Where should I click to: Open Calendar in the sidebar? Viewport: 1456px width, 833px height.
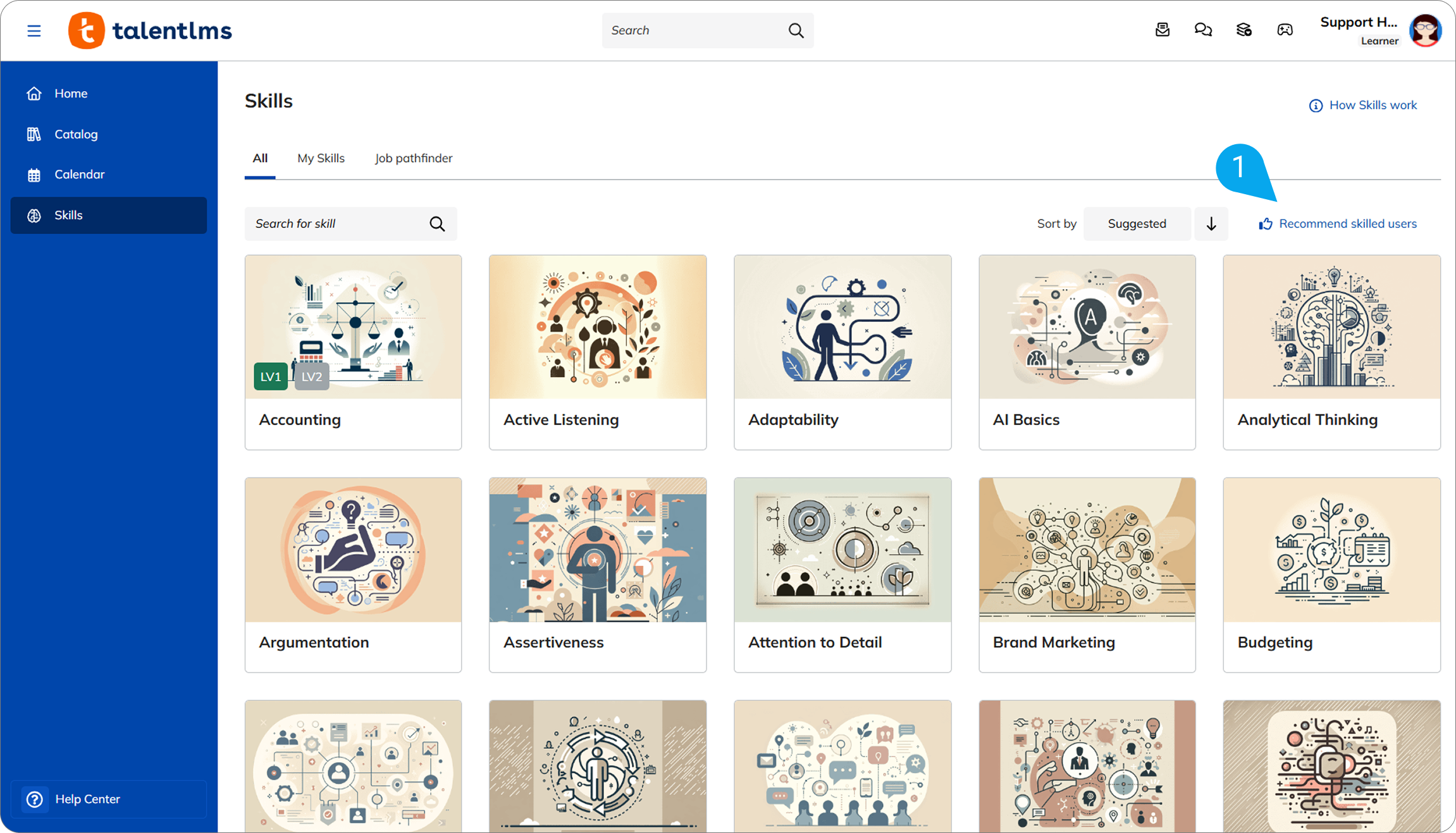(x=79, y=175)
